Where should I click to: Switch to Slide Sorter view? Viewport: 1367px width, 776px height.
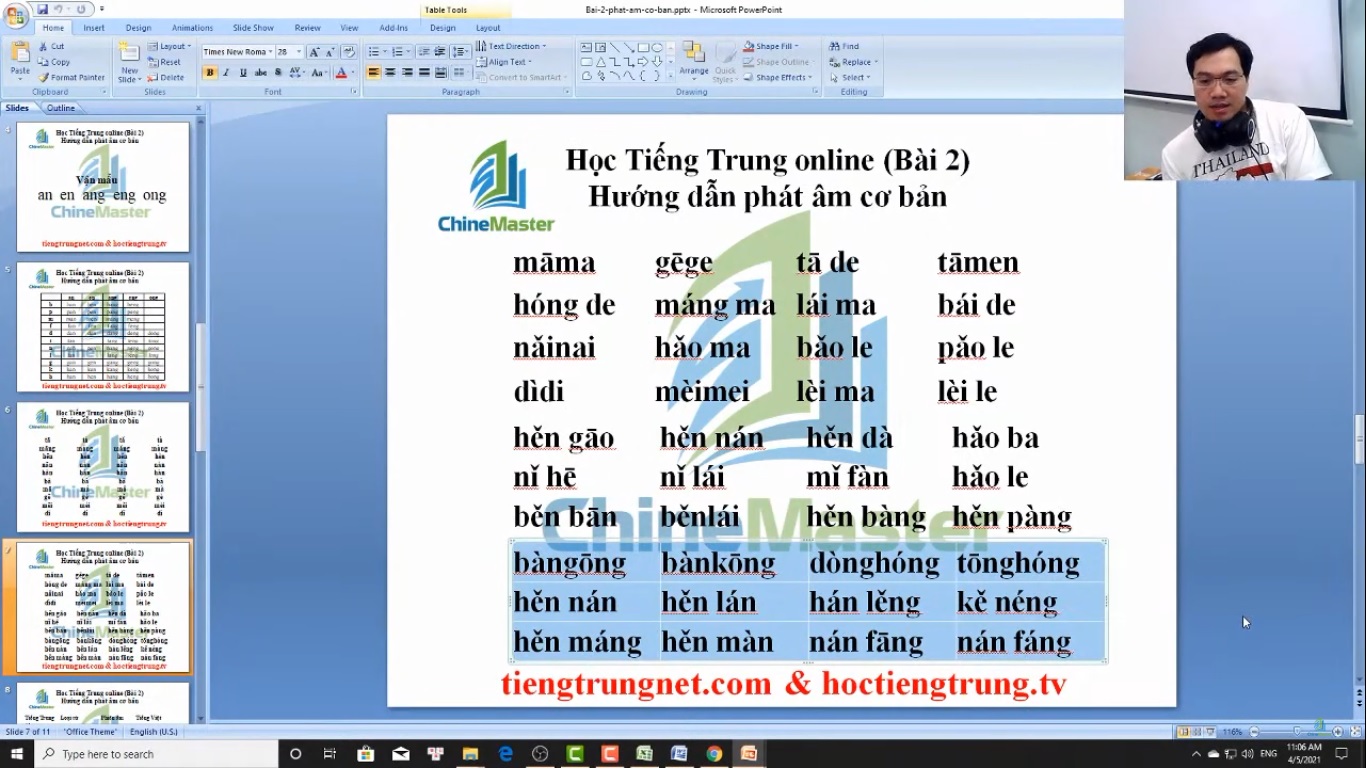pyautogui.click(x=1197, y=732)
